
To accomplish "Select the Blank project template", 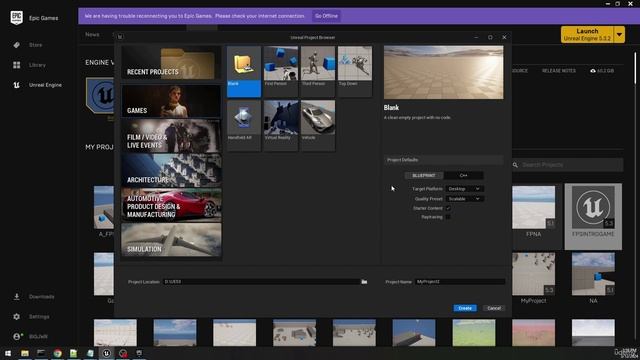I will pyautogui.click(x=244, y=71).
